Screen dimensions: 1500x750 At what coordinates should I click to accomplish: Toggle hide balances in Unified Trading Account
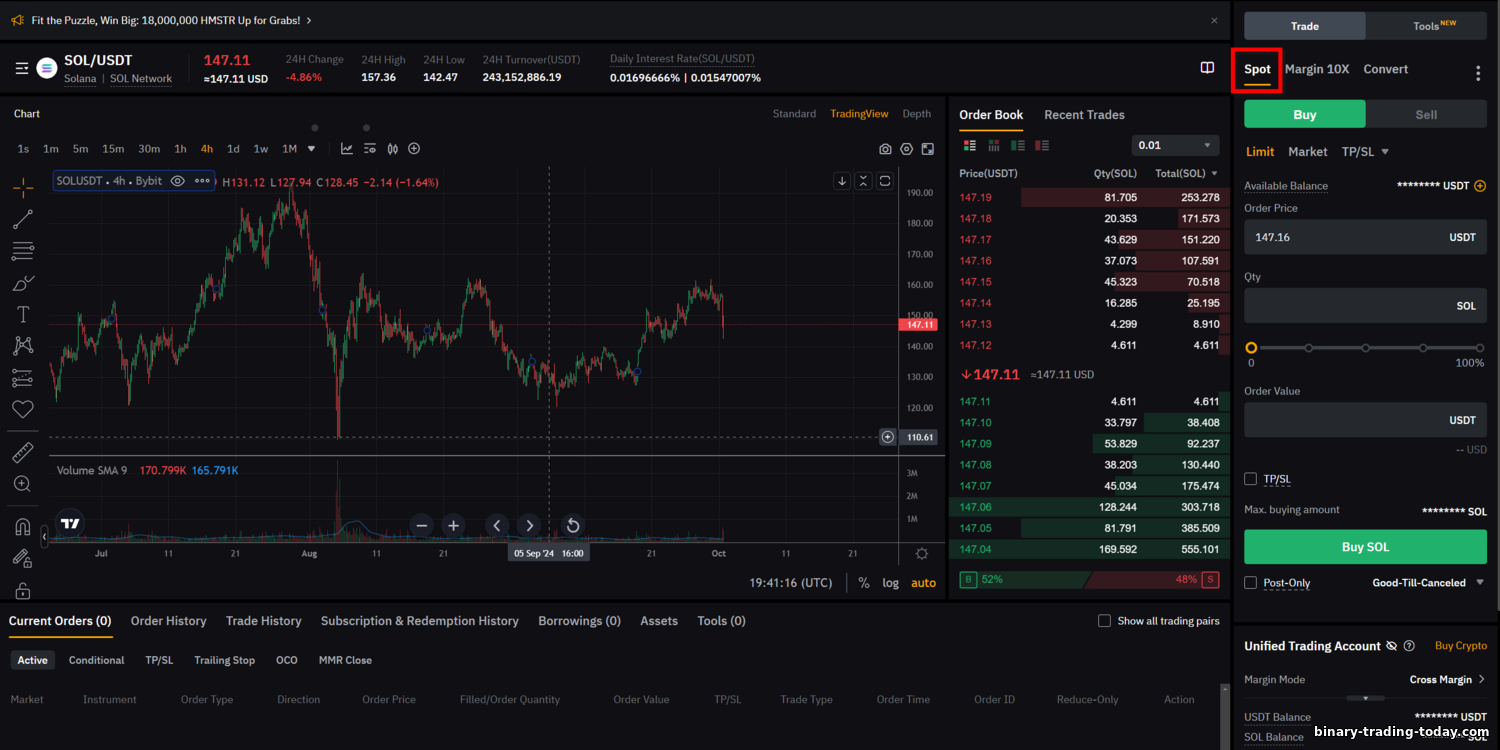coord(1391,646)
